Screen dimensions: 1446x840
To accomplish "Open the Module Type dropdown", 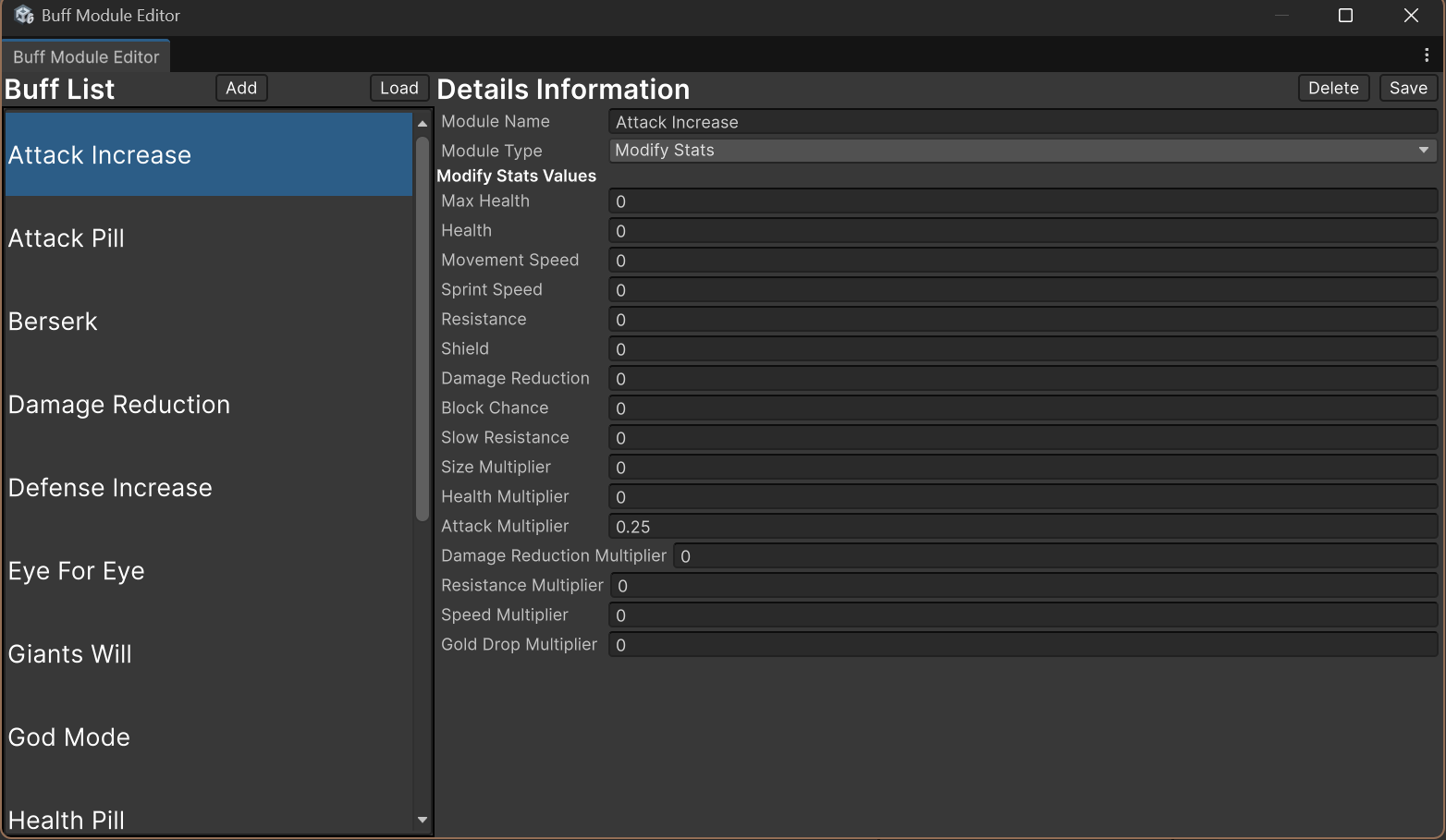I will [1023, 150].
